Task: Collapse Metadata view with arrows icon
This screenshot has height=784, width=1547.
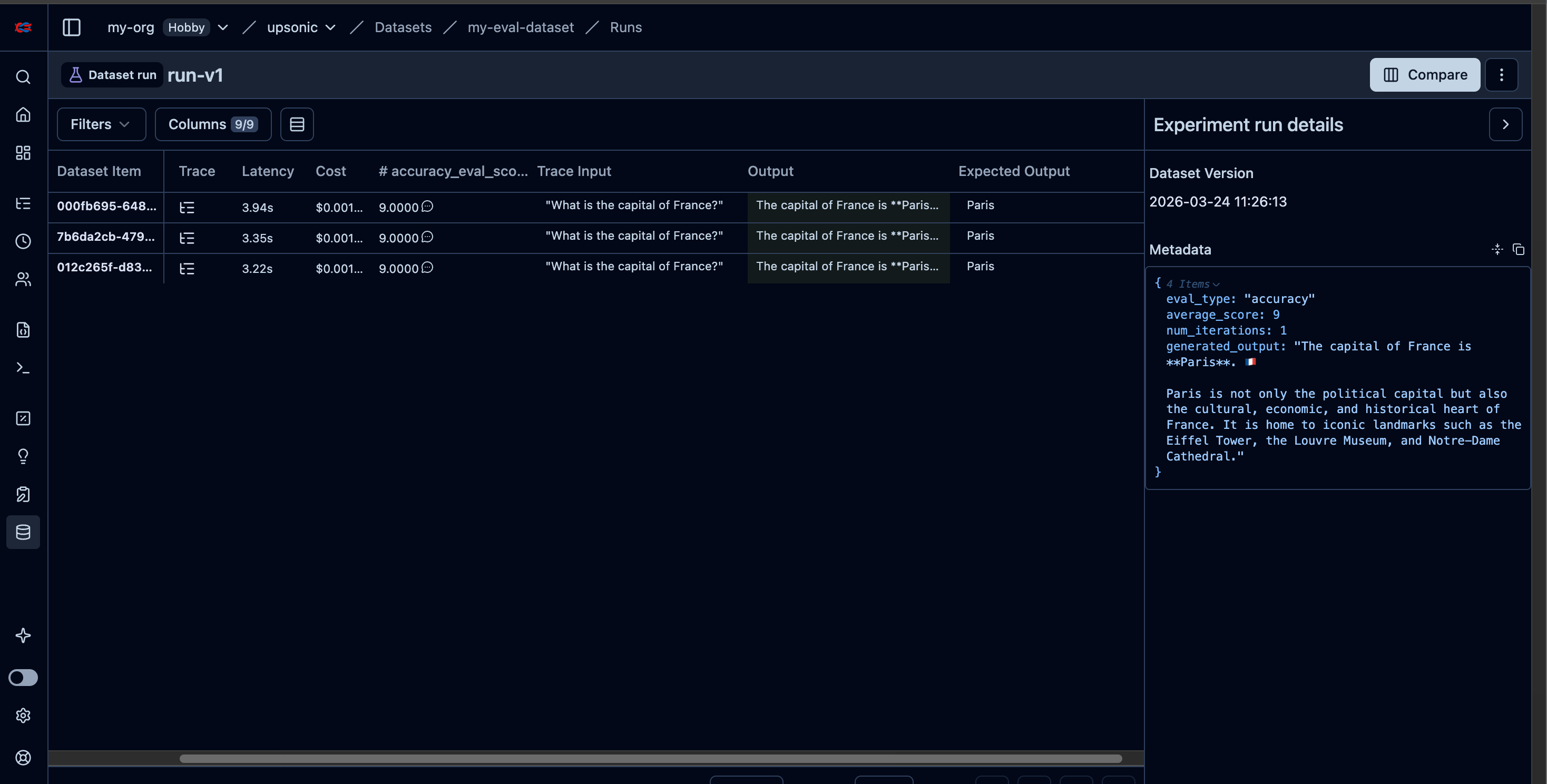Action: pyautogui.click(x=1497, y=249)
